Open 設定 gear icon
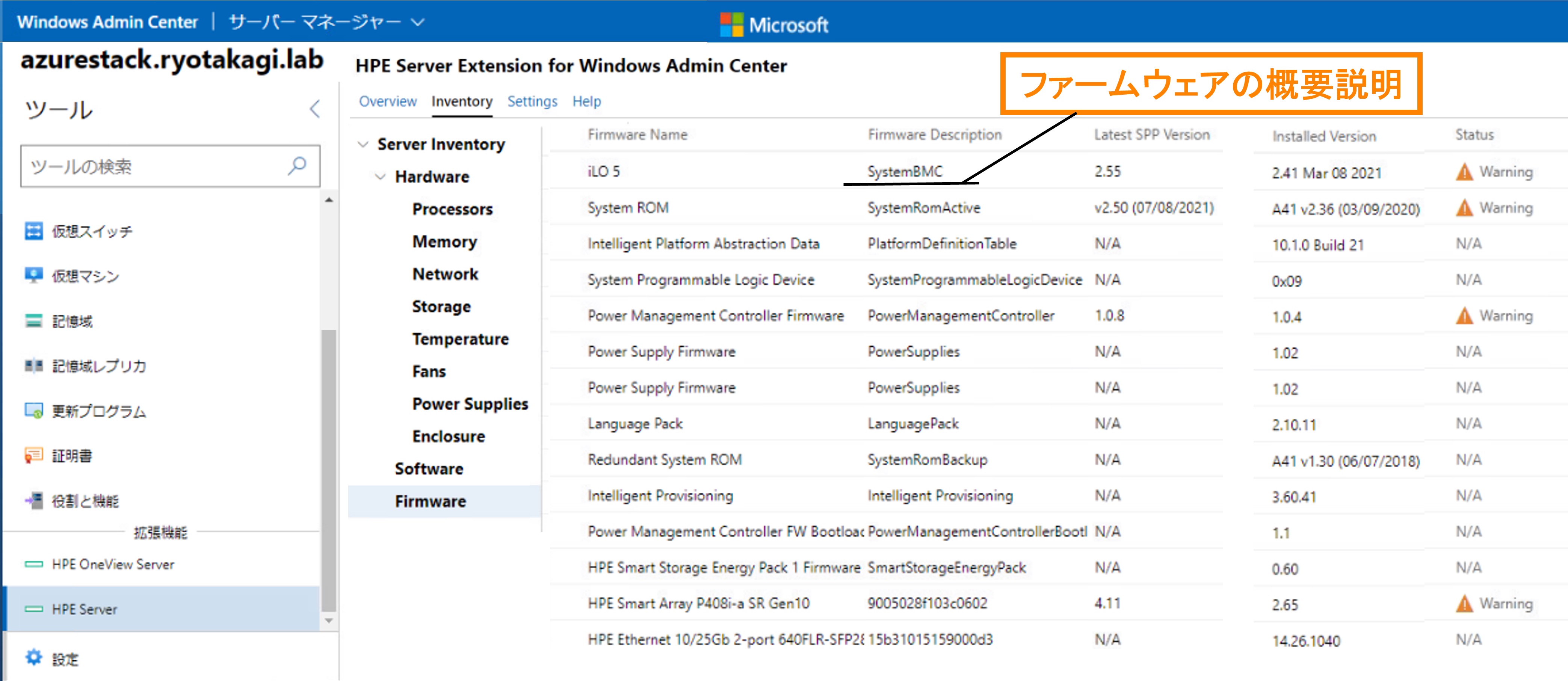Viewport: 1568px width, 681px height. (33, 657)
